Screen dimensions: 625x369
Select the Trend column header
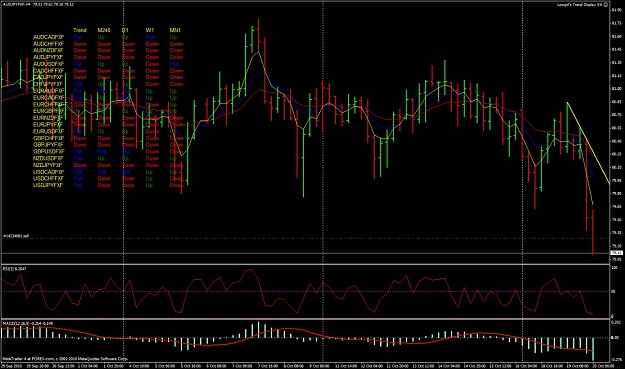(80, 30)
